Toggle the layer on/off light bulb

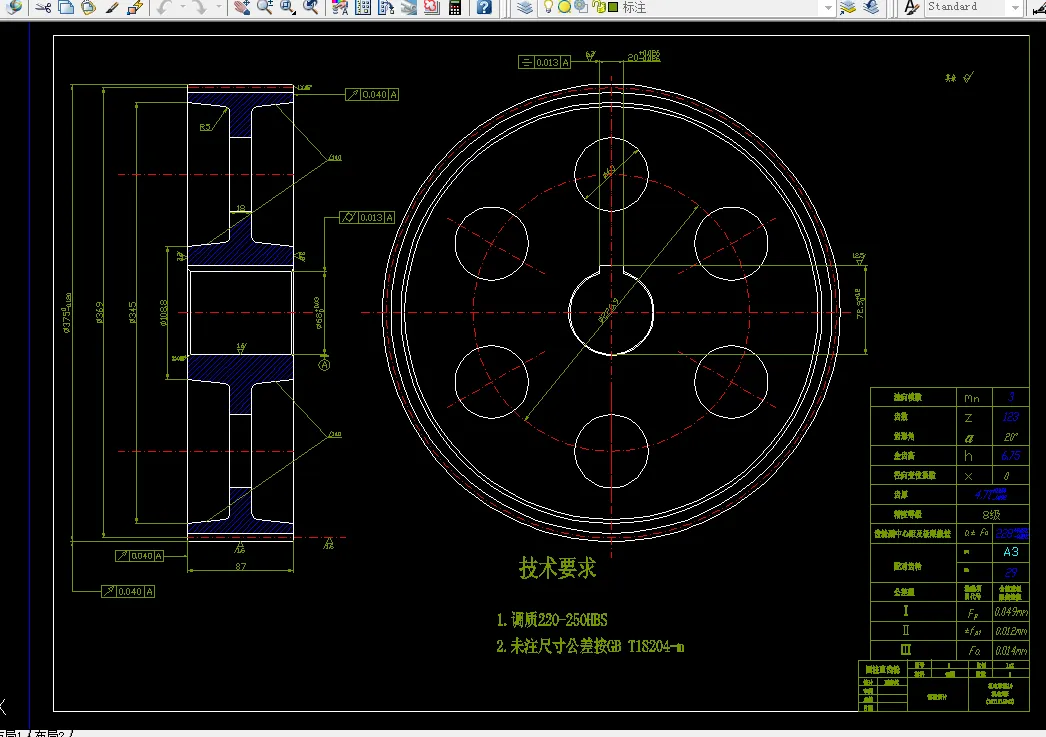click(548, 7)
